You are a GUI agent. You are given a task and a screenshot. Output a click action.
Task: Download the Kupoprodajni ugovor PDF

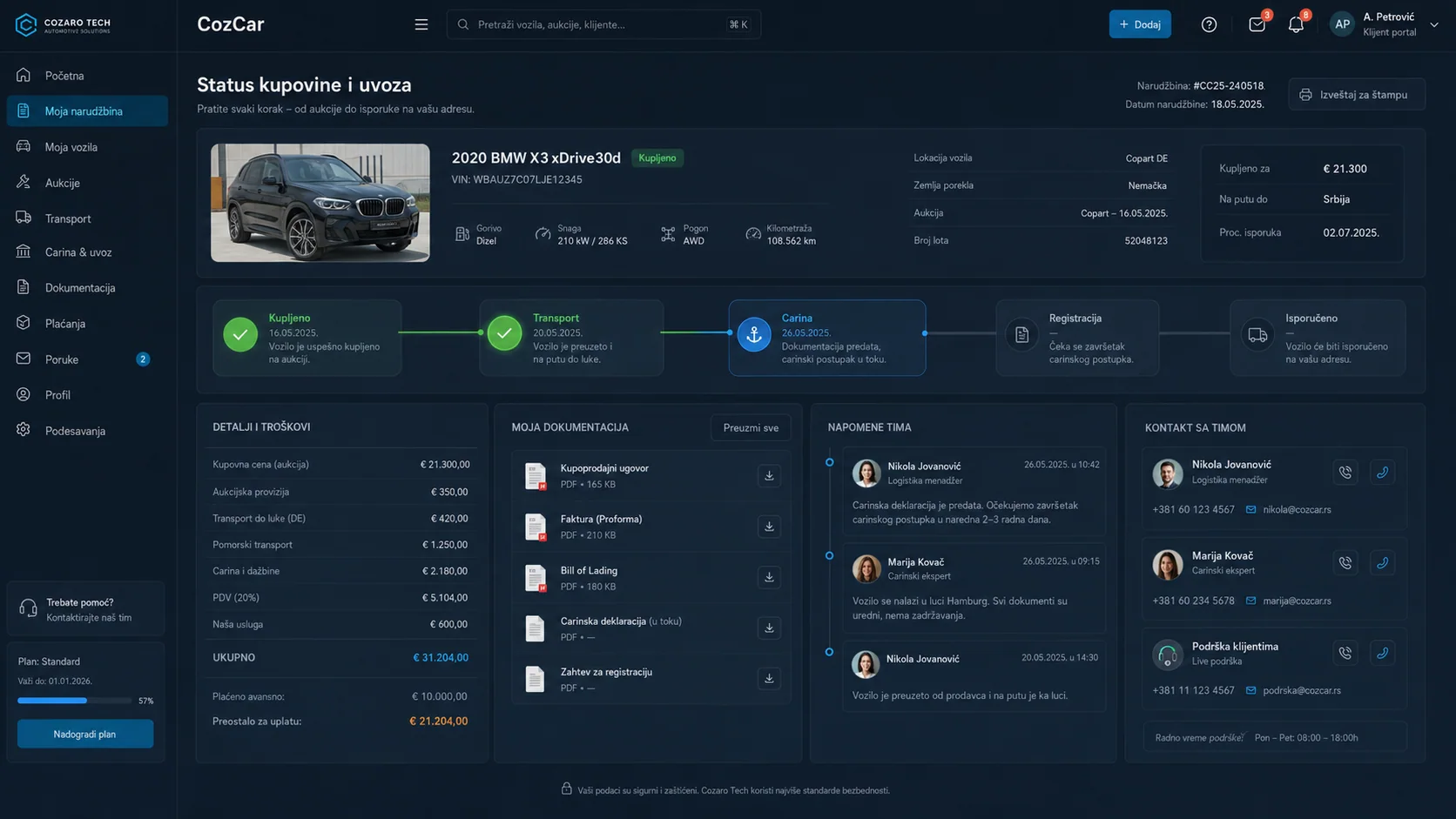coord(769,475)
